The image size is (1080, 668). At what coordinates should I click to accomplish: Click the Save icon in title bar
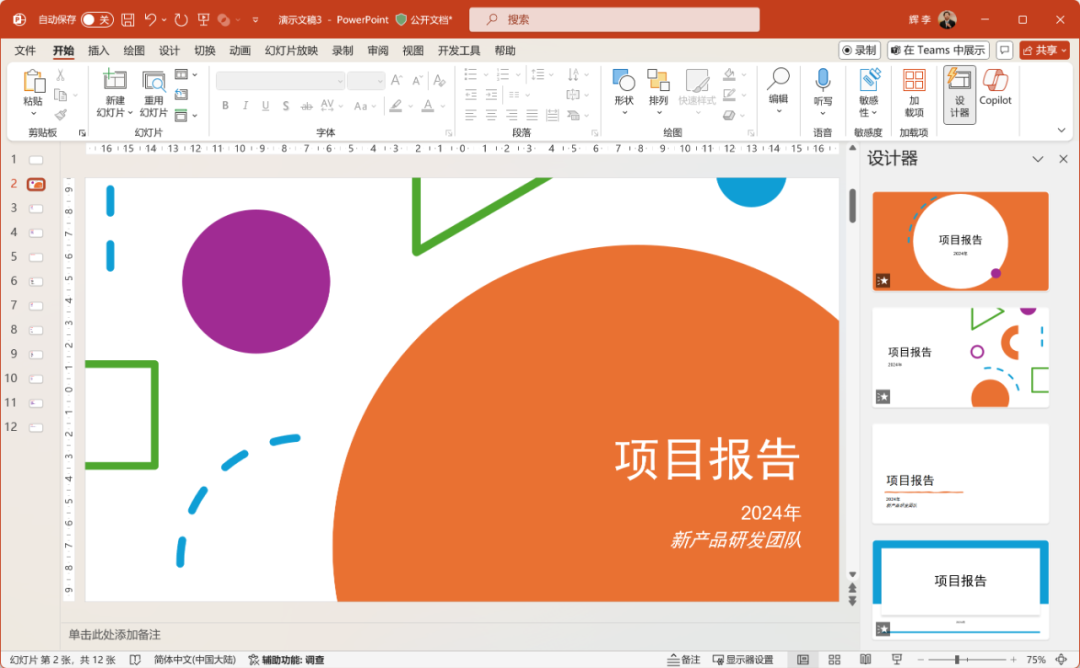tap(128, 20)
